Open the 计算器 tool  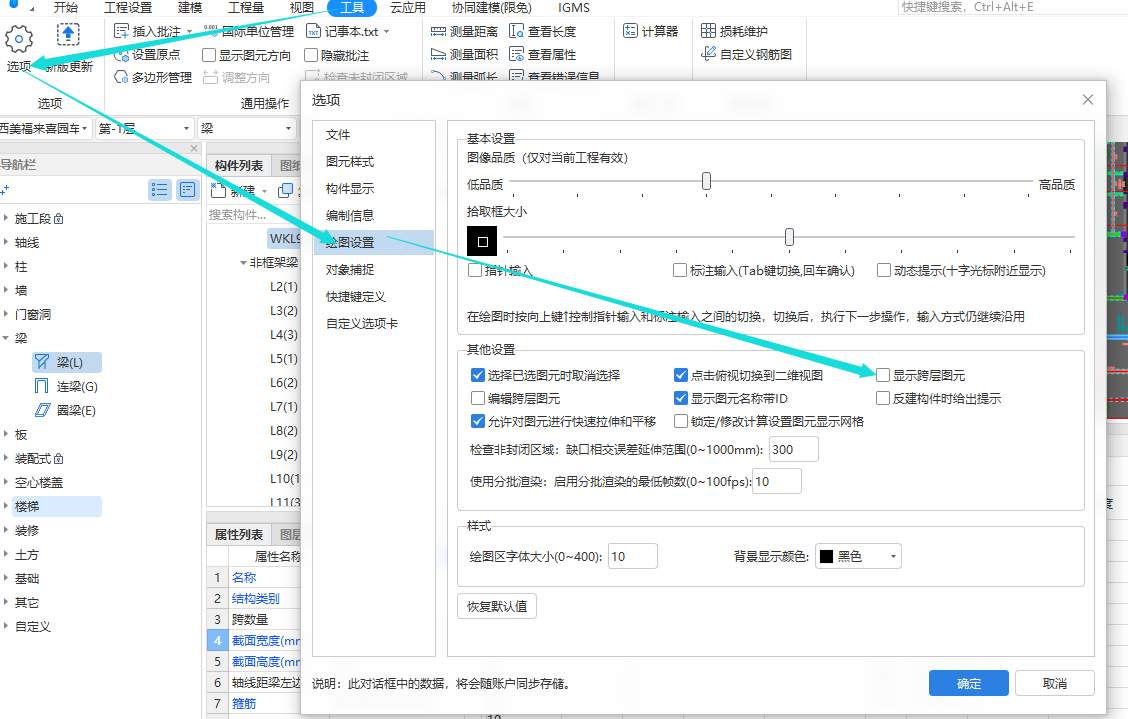(x=651, y=32)
